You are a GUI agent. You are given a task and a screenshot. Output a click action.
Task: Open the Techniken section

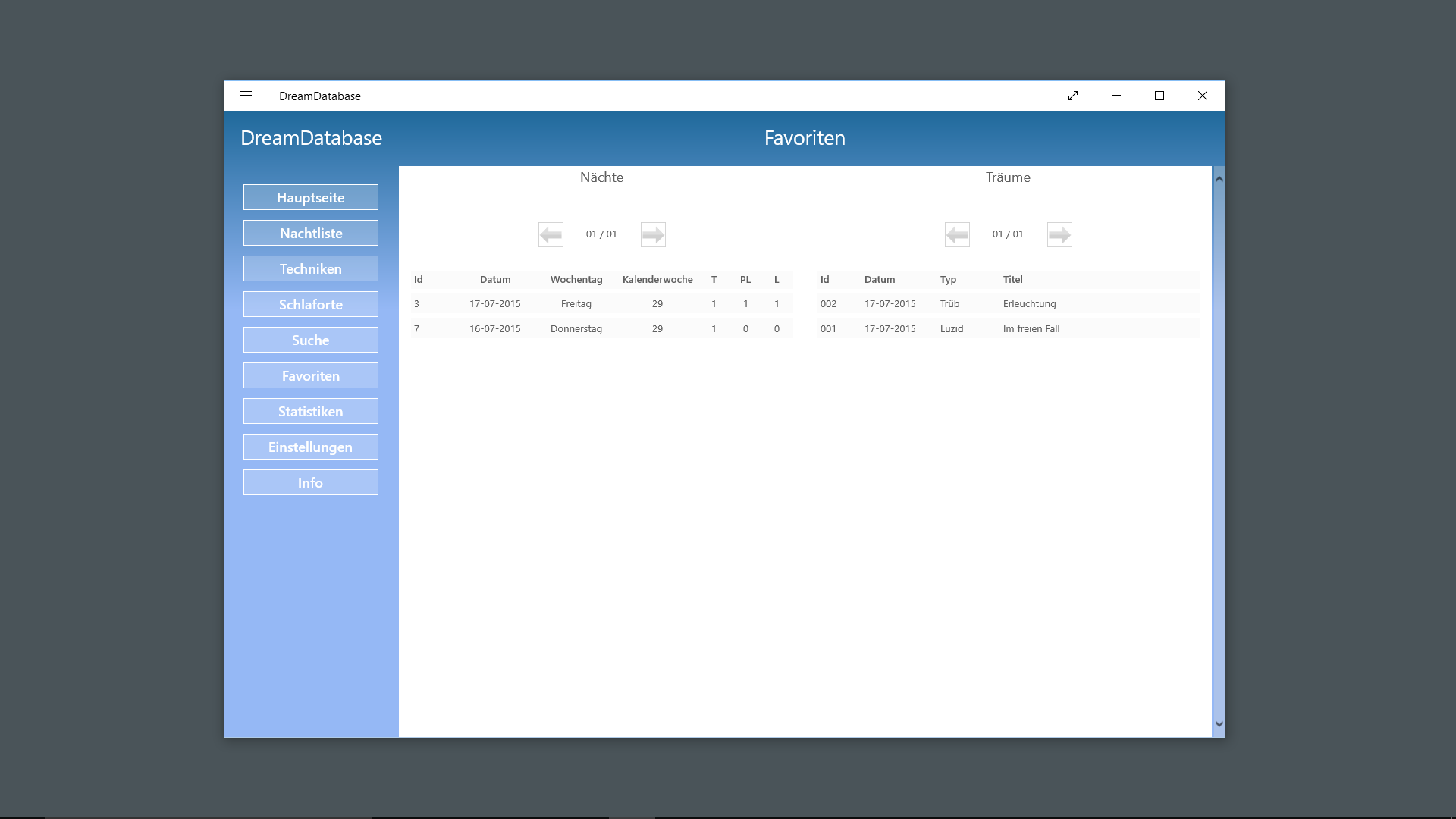(x=311, y=268)
